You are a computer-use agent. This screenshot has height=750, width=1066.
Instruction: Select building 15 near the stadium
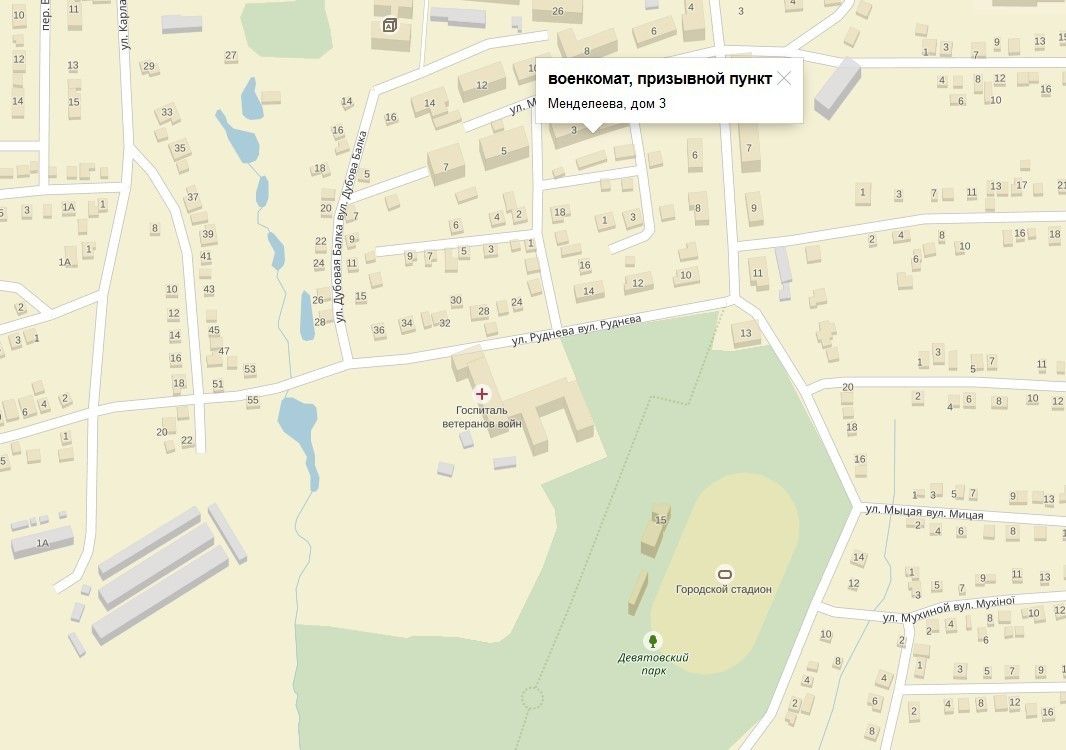pyautogui.click(x=656, y=528)
